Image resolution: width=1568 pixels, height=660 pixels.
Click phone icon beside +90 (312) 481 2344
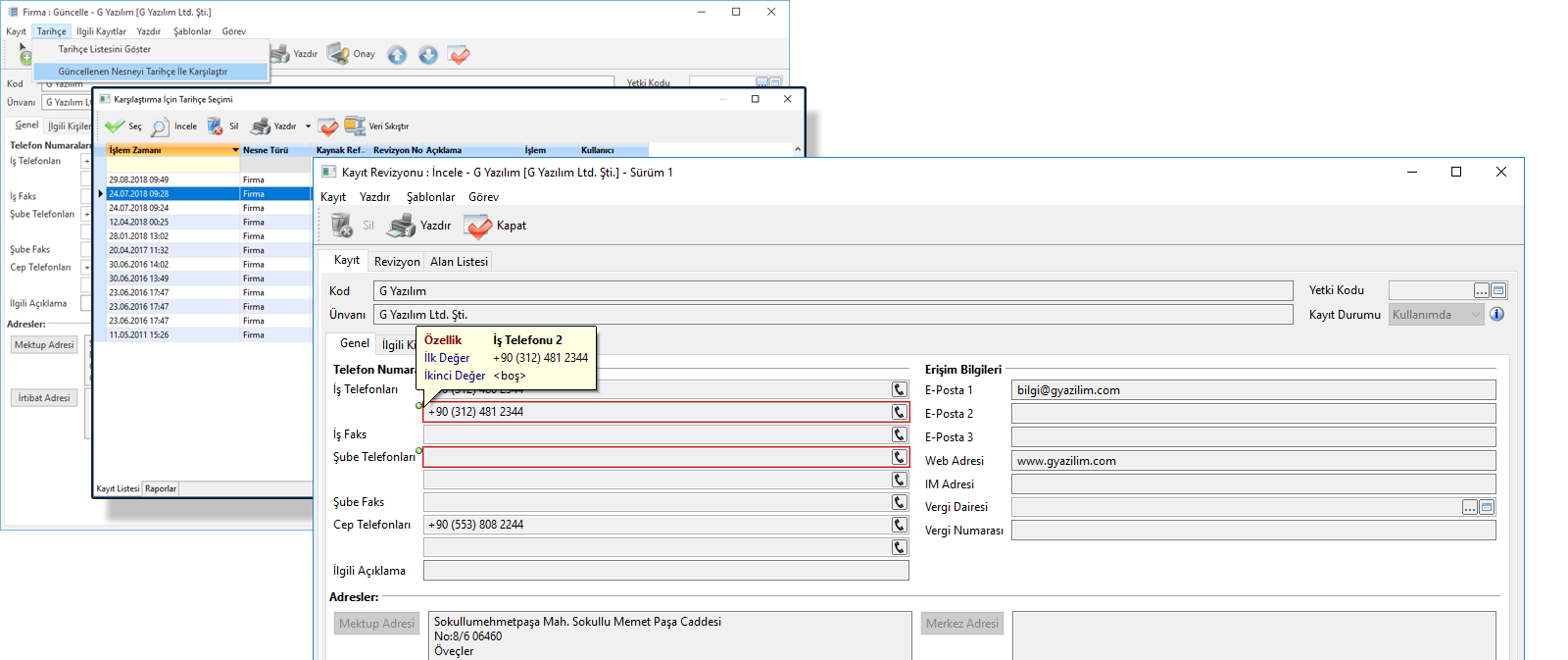[x=899, y=412]
